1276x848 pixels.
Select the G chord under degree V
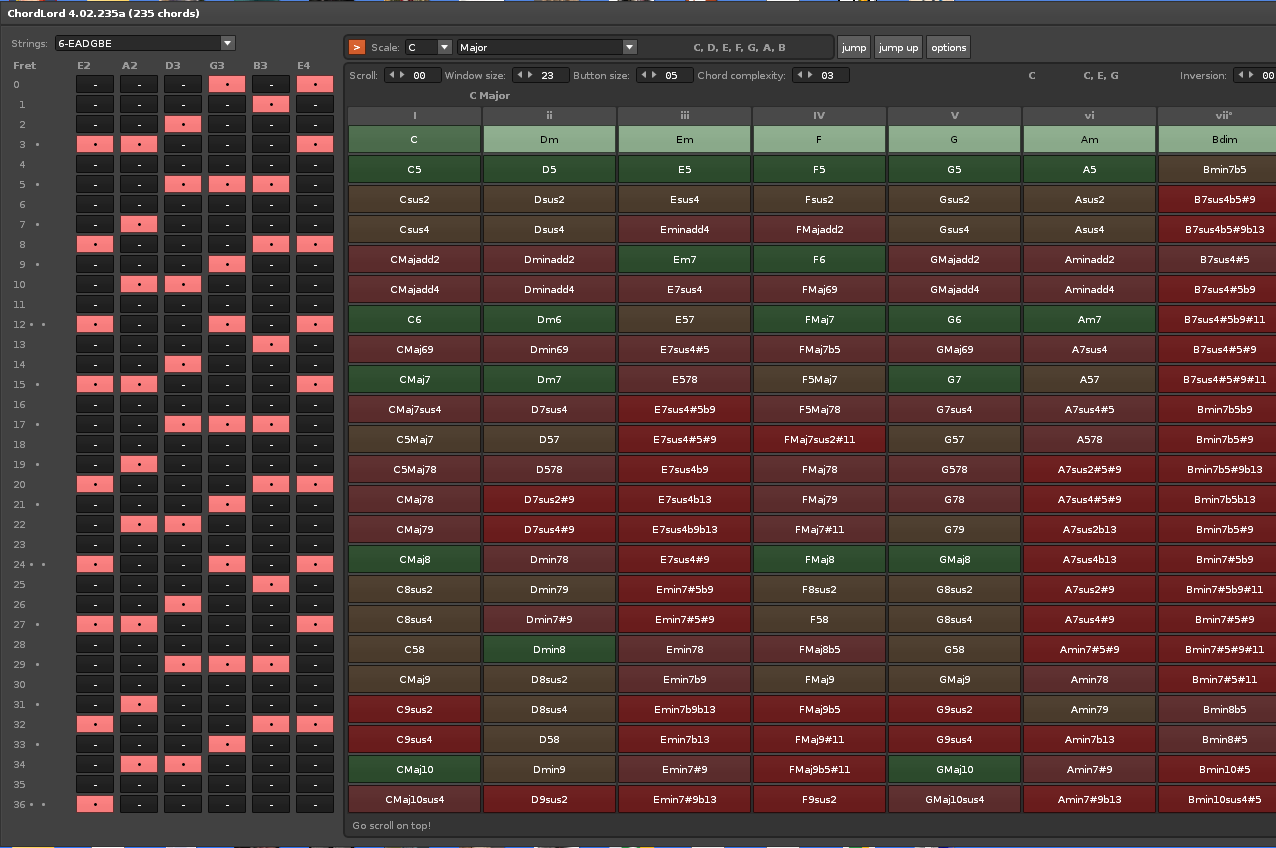pos(954,140)
